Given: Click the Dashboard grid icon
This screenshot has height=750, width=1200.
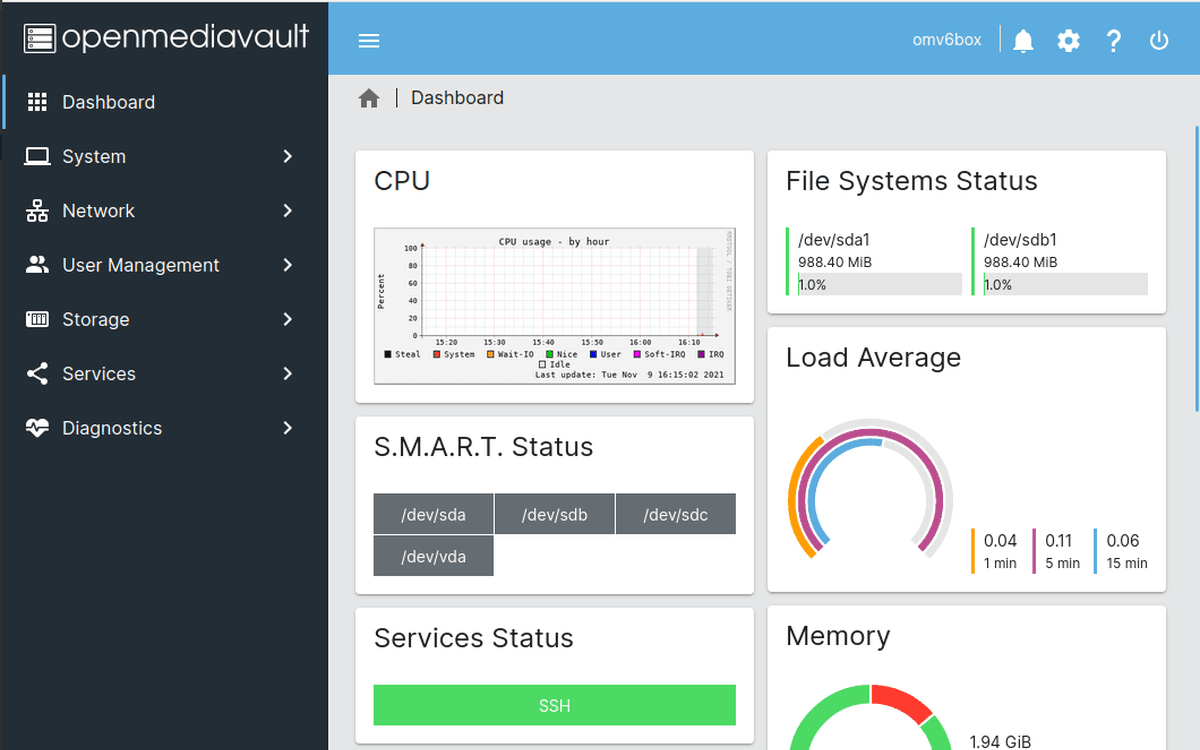Looking at the screenshot, I should (37, 102).
